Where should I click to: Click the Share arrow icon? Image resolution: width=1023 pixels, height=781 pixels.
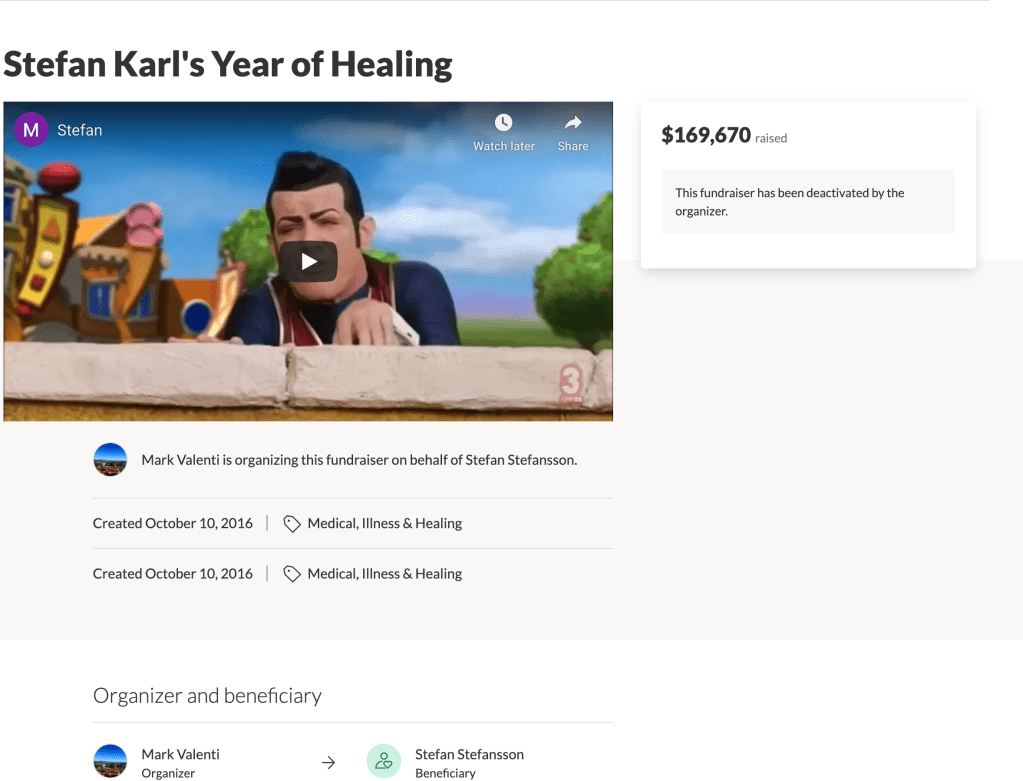pyautogui.click(x=573, y=122)
